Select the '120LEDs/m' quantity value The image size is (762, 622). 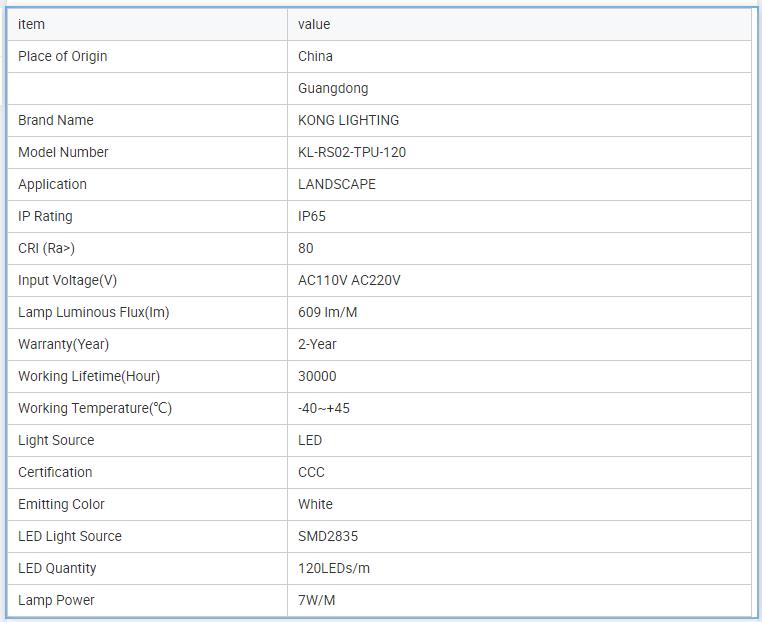click(x=334, y=568)
